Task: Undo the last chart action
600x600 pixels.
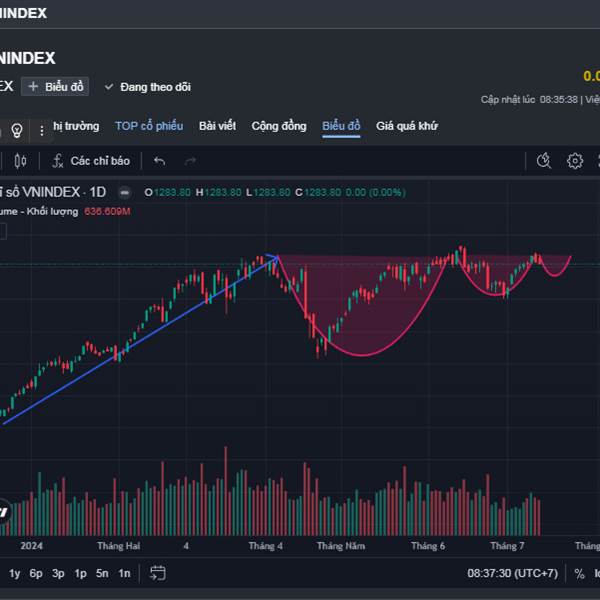Action: 160,161
